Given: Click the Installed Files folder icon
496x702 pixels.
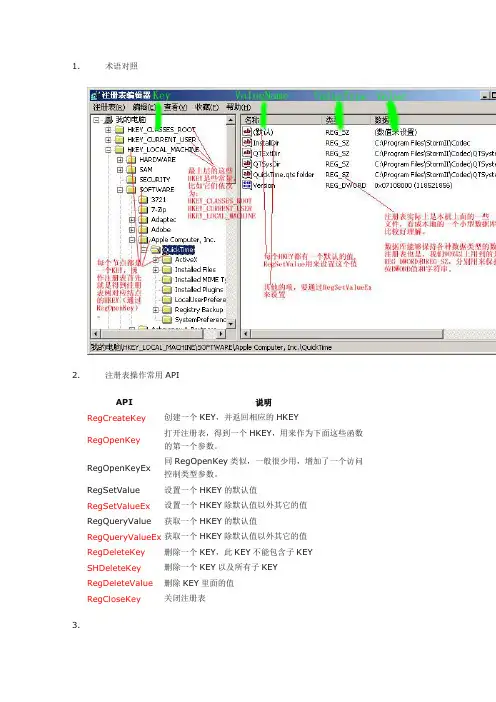Looking at the screenshot, I should [167, 270].
